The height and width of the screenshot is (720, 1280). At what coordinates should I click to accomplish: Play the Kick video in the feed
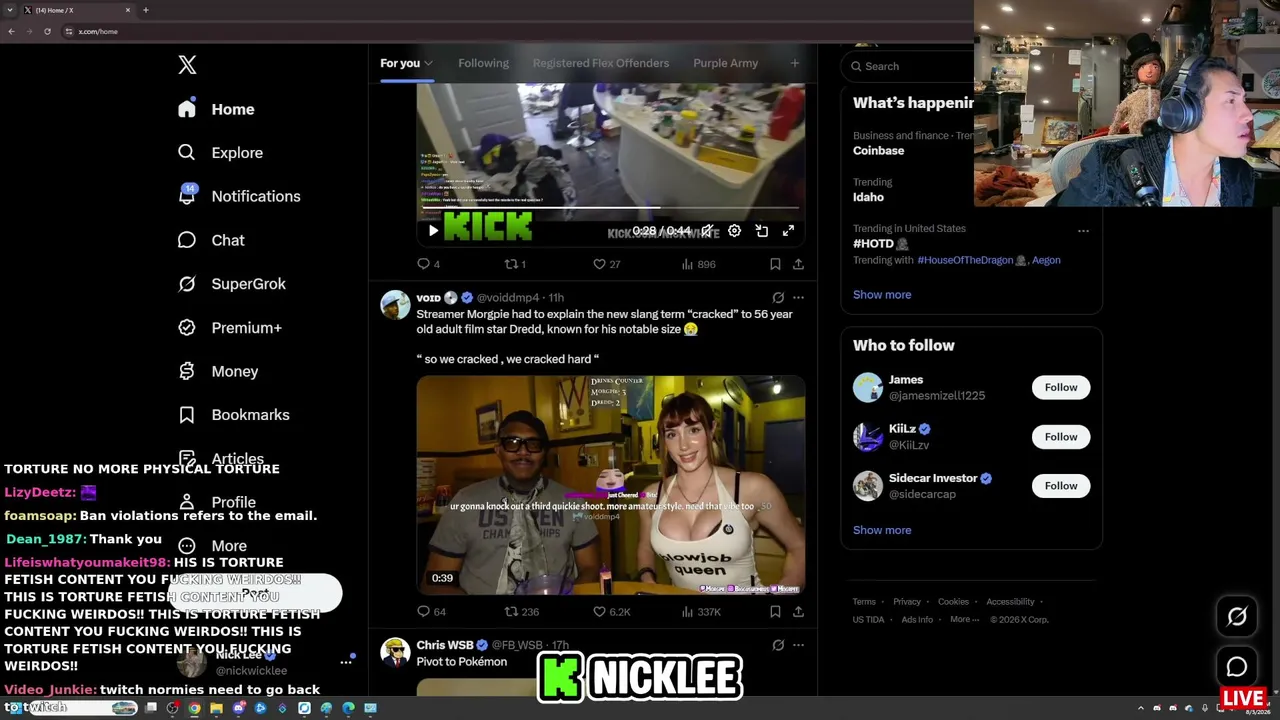click(433, 231)
